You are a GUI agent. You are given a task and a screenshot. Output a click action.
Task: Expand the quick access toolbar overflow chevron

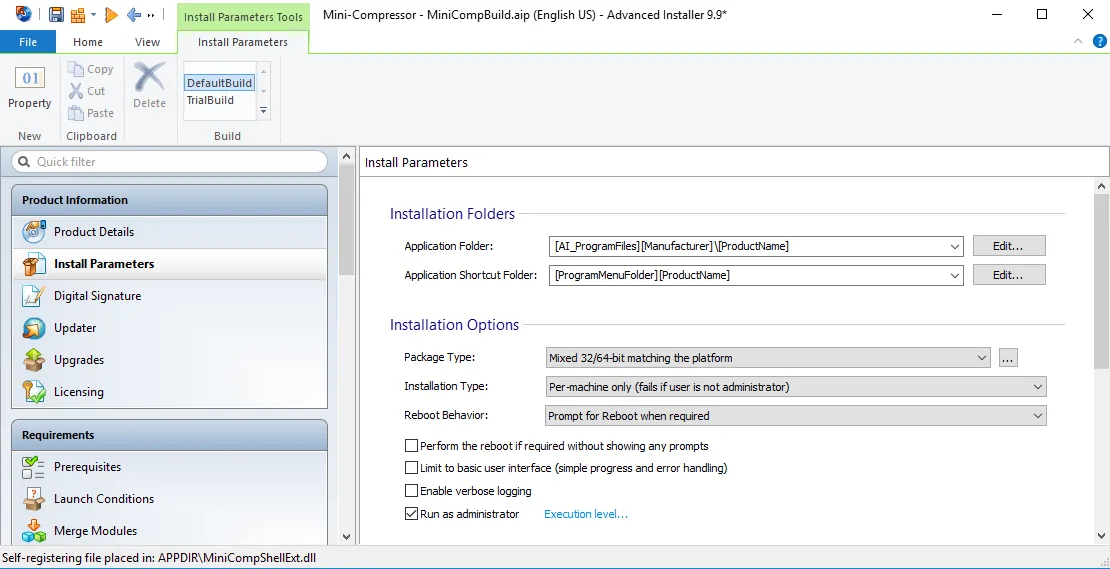[x=151, y=15]
